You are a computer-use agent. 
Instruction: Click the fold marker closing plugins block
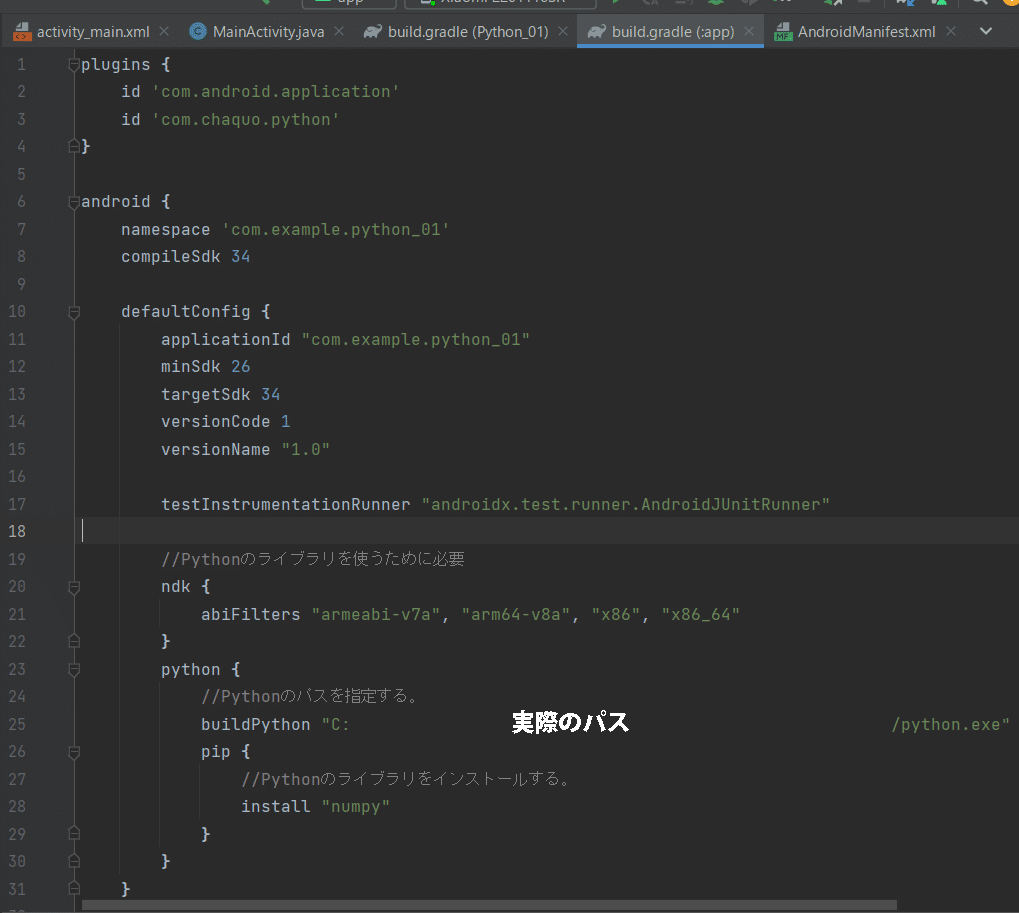pyautogui.click(x=74, y=147)
